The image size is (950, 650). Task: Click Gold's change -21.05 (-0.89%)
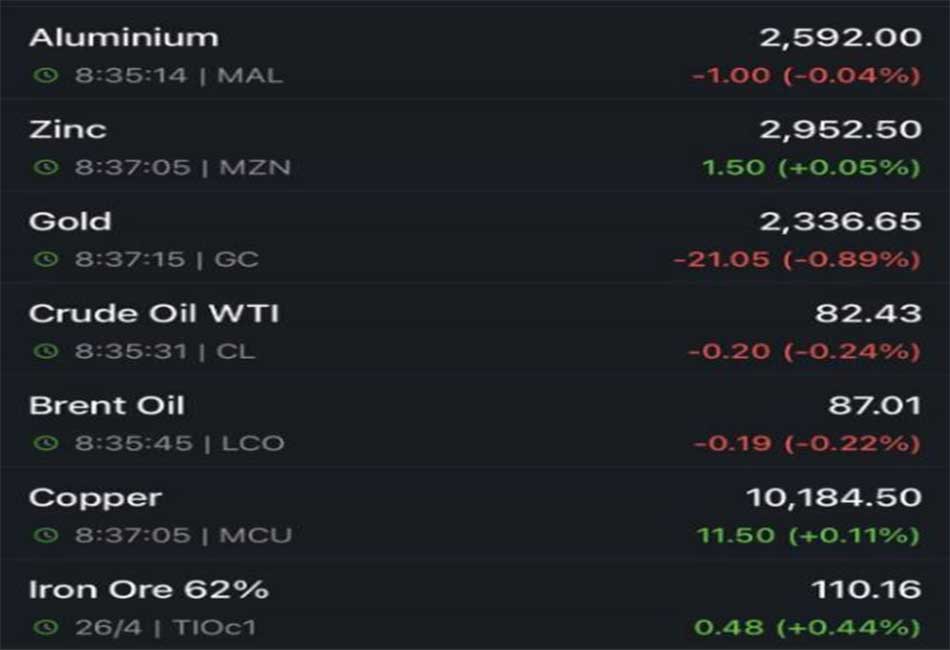pyautogui.click(x=797, y=260)
